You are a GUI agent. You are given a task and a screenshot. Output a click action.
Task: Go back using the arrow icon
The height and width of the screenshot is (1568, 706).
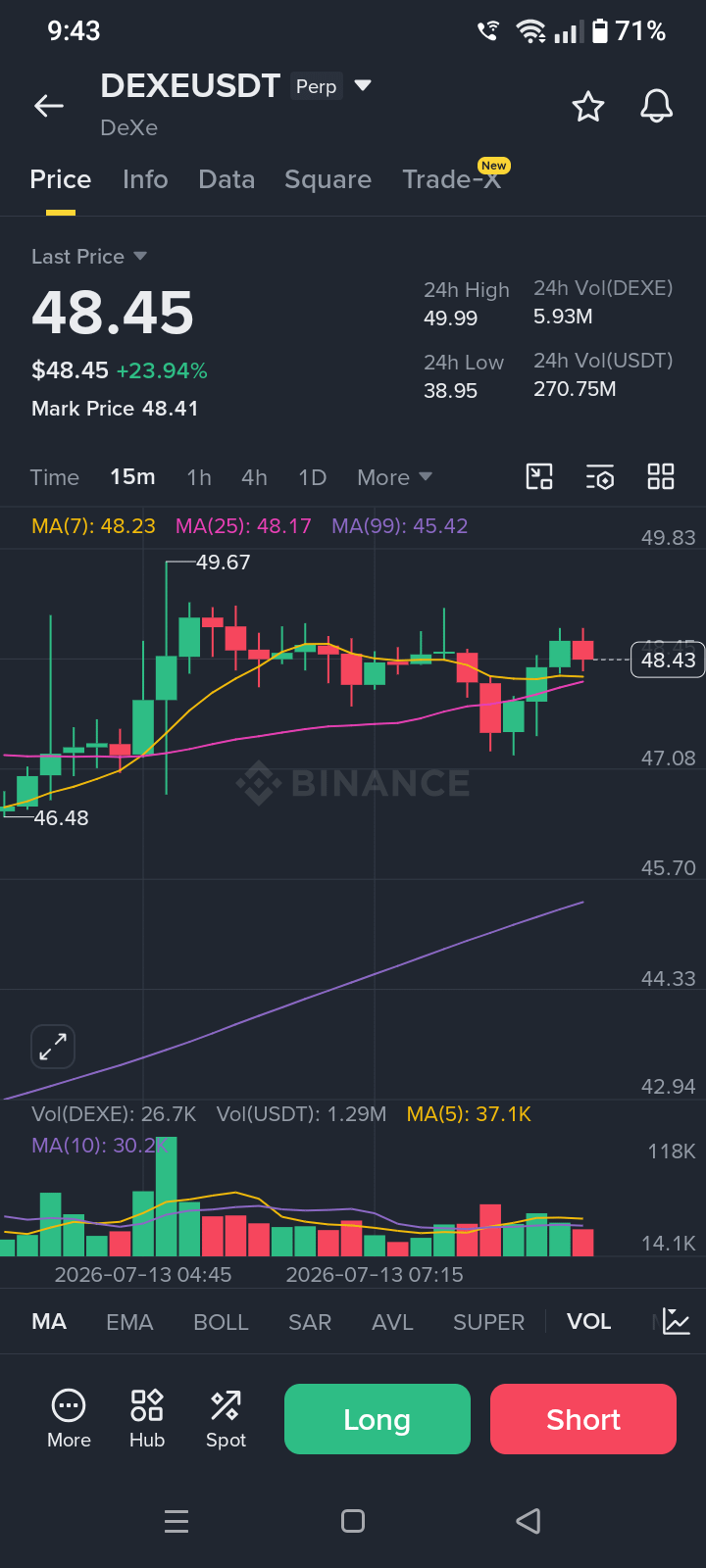pos(48,106)
